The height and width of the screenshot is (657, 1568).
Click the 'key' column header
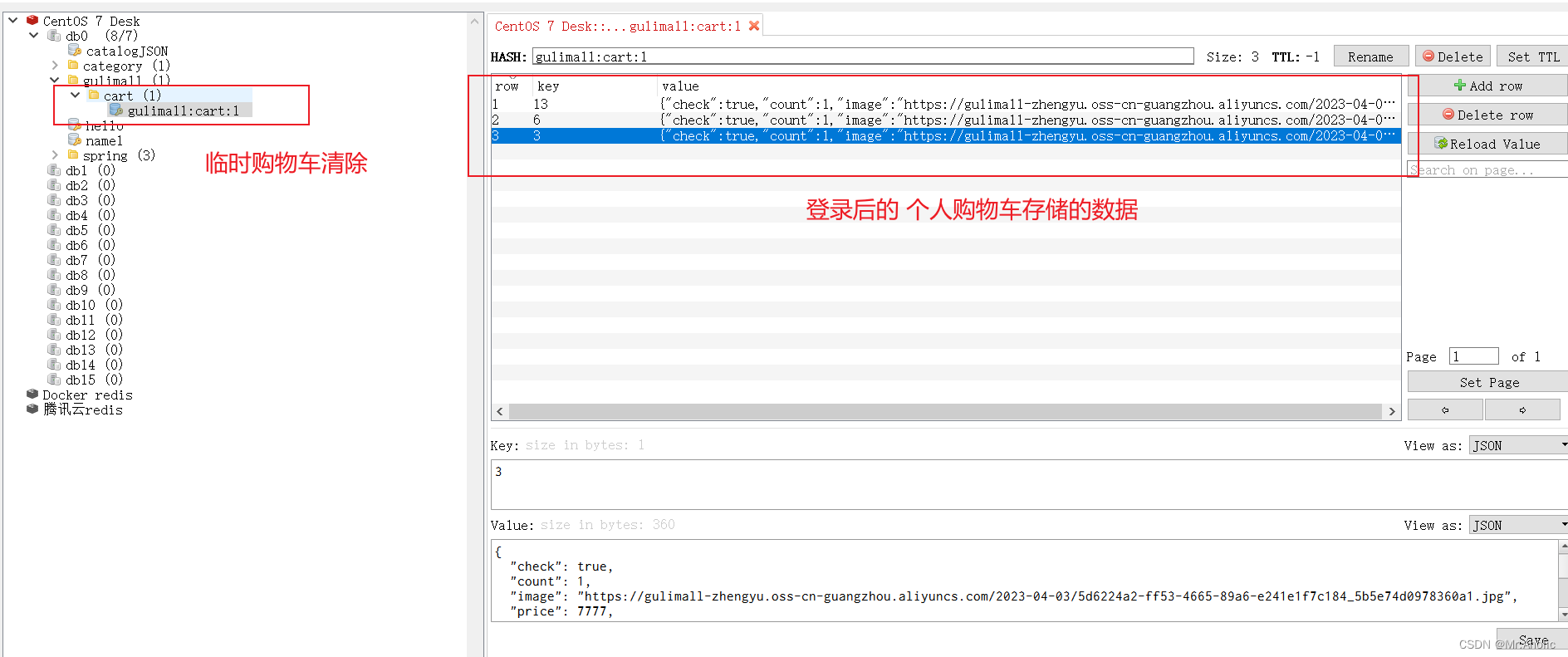coord(595,86)
